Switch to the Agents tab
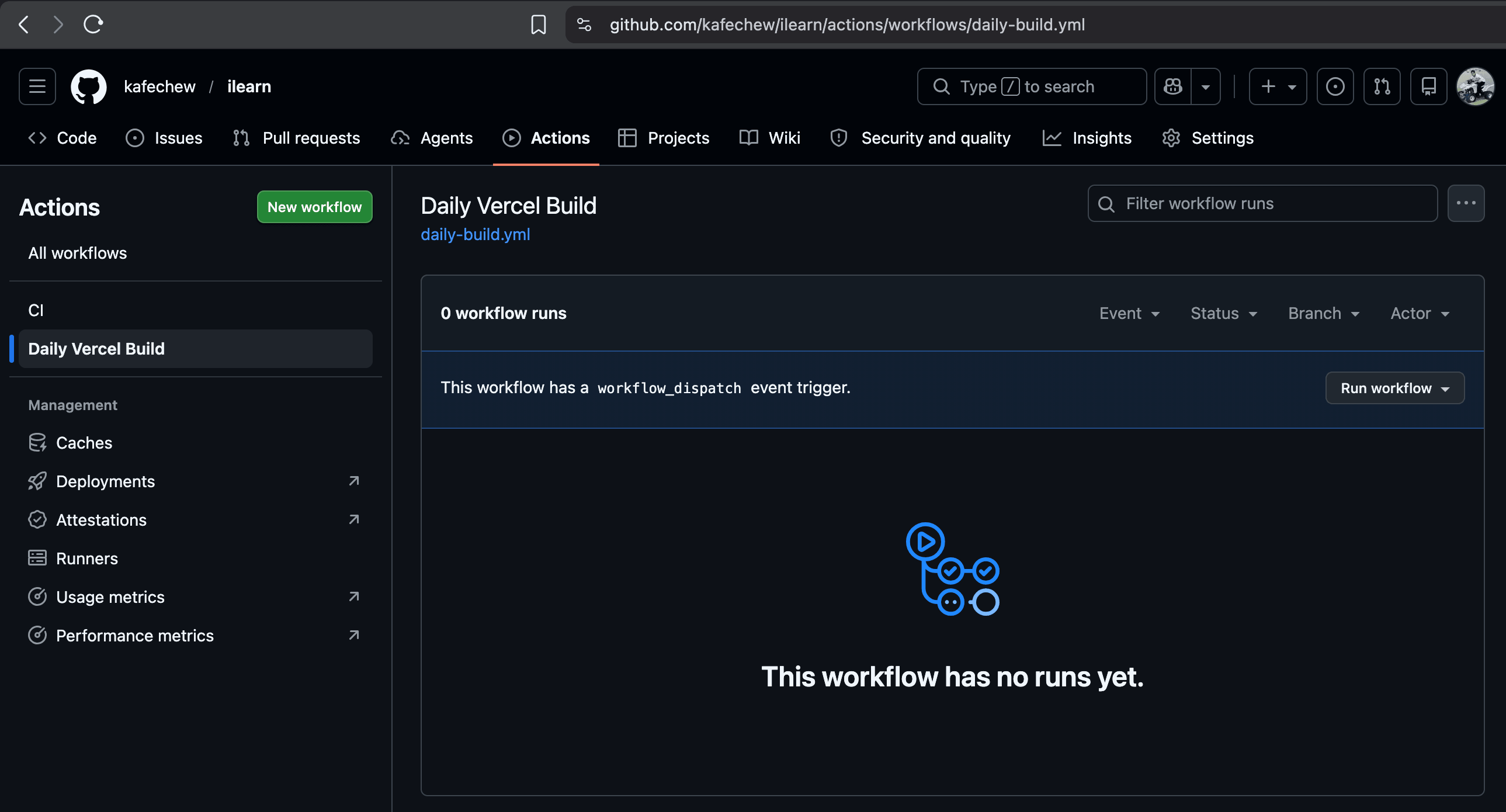 432,138
